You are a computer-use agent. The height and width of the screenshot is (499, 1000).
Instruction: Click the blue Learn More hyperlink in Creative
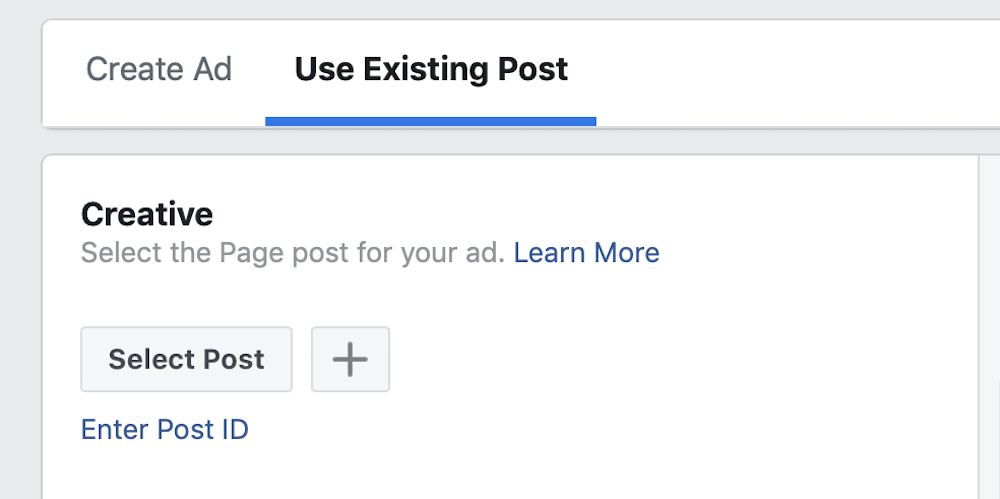(x=586, y=252)
